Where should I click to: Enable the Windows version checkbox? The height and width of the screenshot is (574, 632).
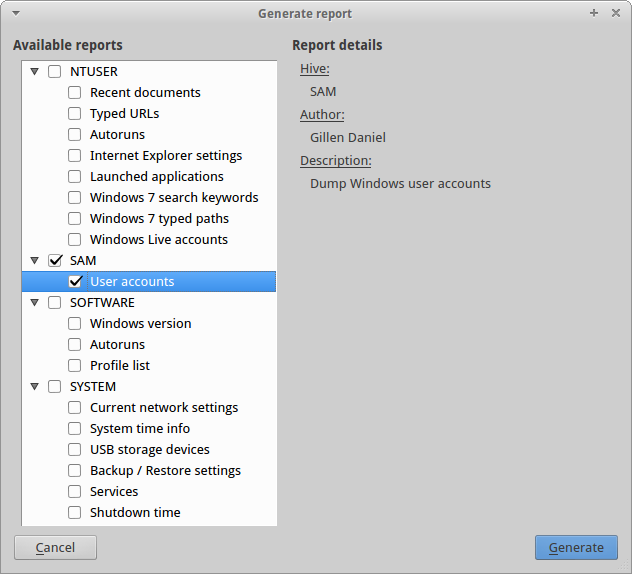point(75,323)
